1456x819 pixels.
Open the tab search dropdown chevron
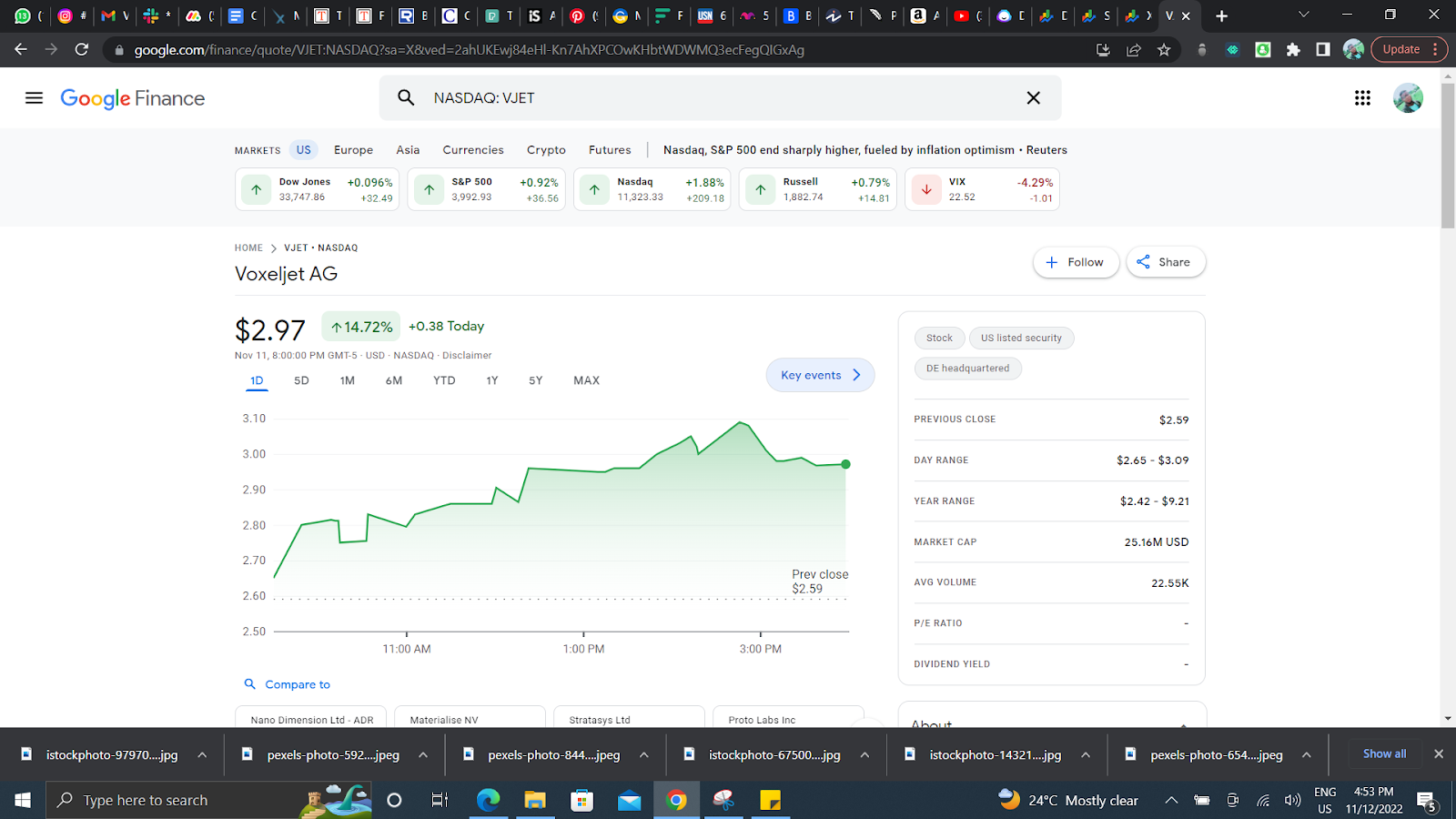(1303, 15)
